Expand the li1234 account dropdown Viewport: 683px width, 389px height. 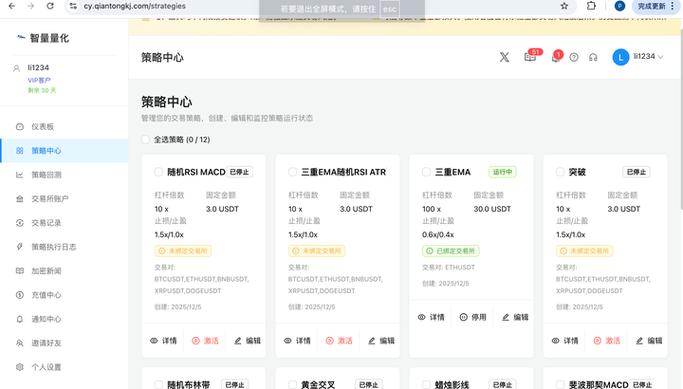coord(648,57)
